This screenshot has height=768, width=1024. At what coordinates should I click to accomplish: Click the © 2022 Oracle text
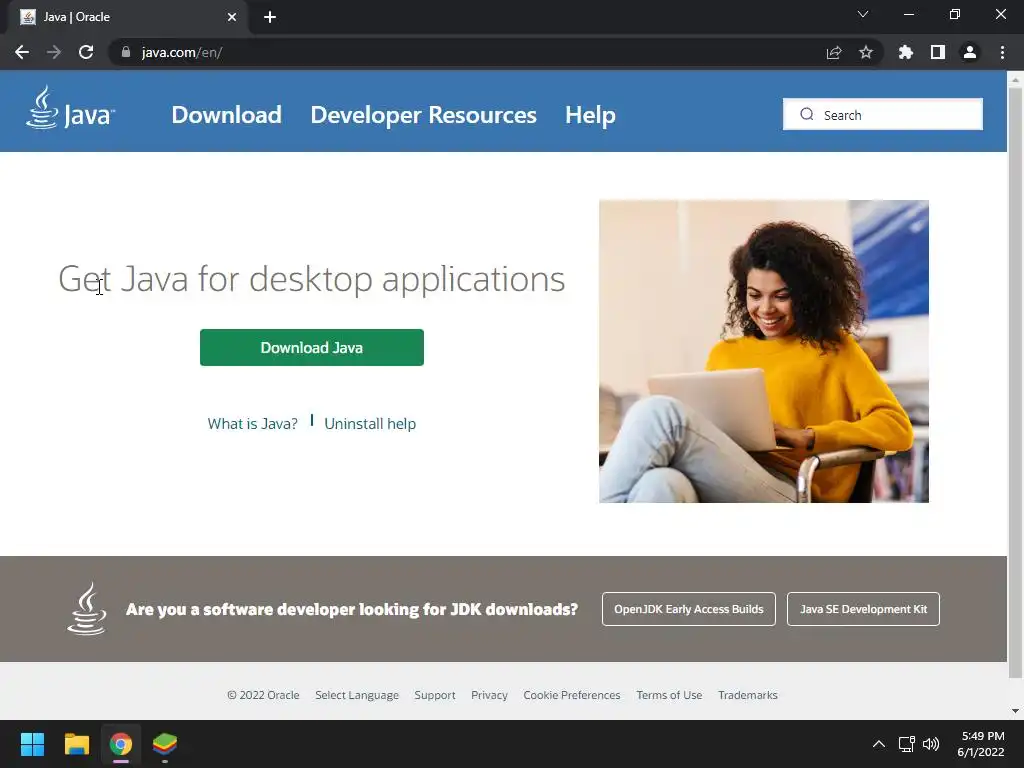[263, 695]
